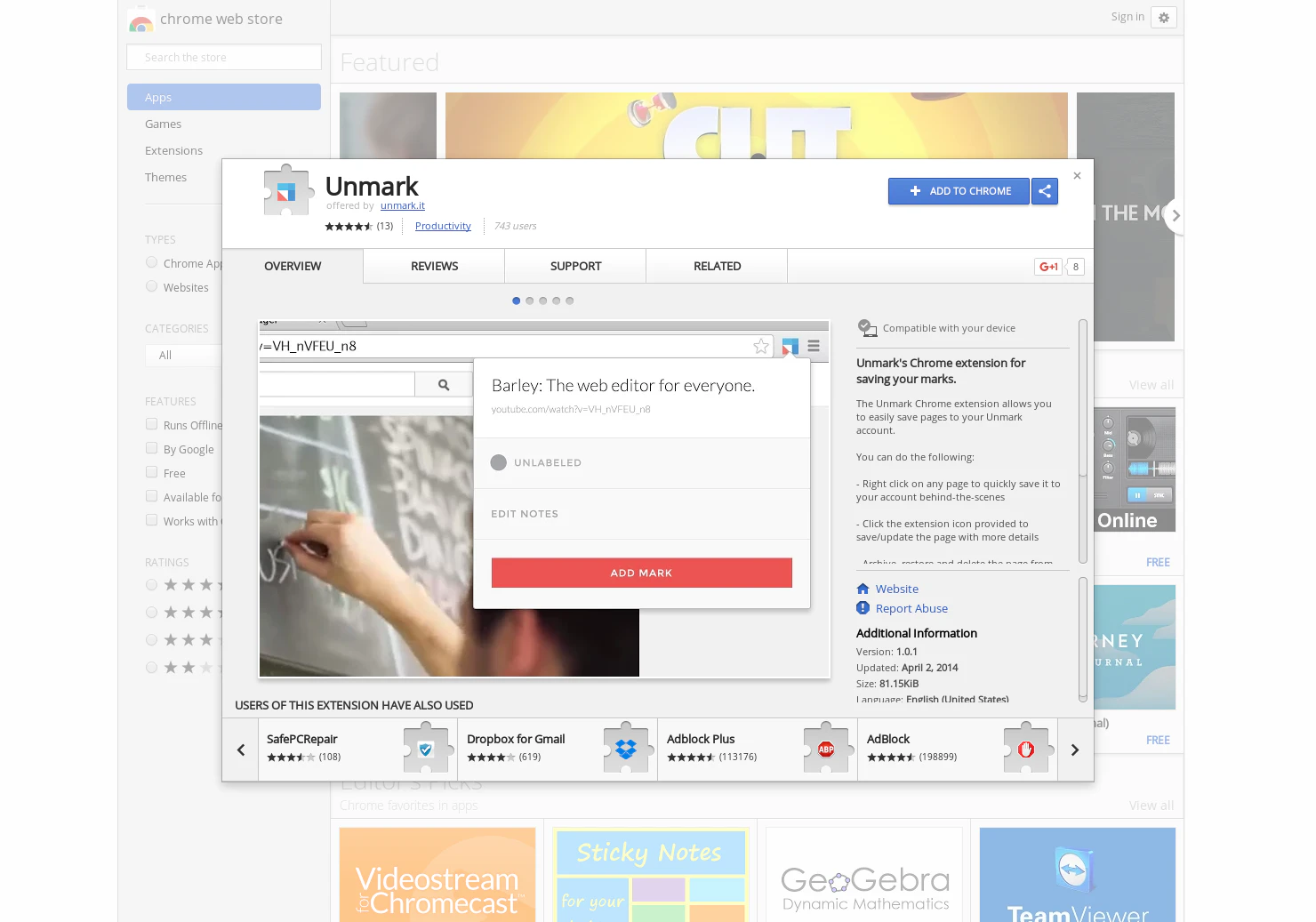1316x922 pixels.
Task: Click the right chevron in the related extensions carousel
Action: pyautogui.click(x=1073, y=750)
